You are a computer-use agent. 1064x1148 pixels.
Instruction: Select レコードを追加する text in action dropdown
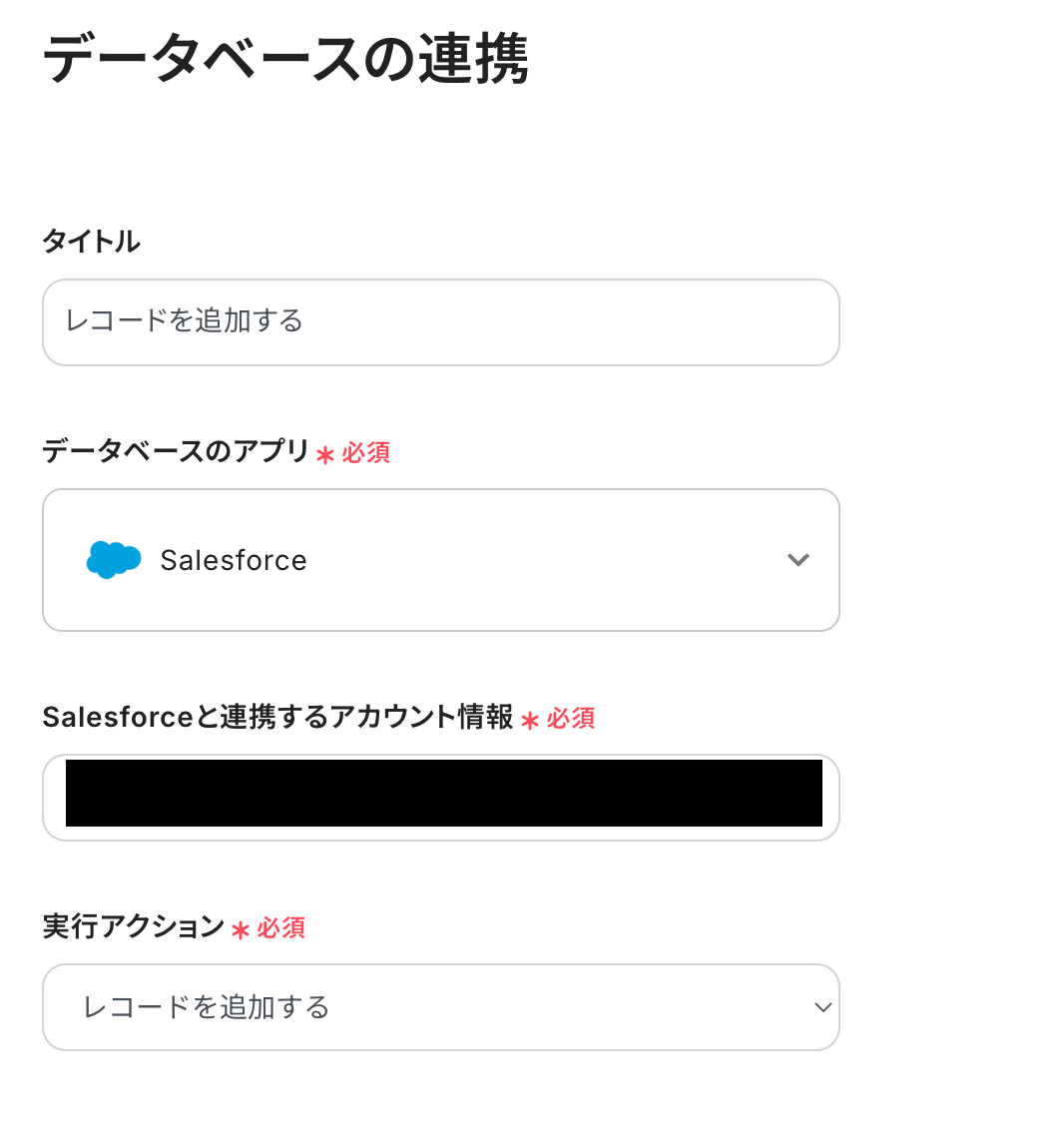[206, 1007]
